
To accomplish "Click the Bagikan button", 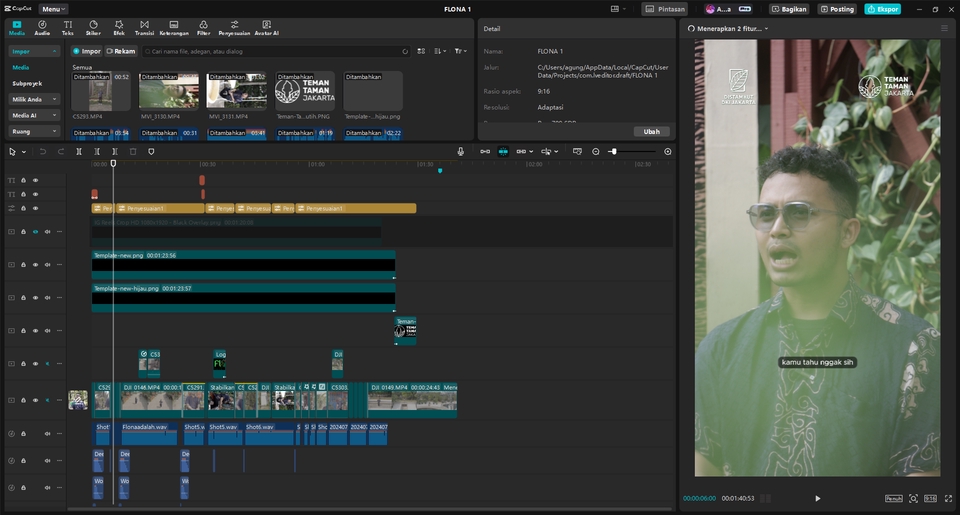I will [x=790, y=9].
